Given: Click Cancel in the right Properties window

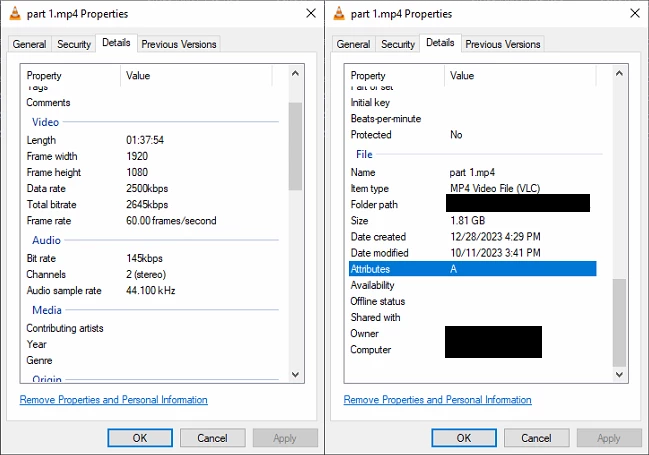Looking at the screenshot, I should [536, 438].
